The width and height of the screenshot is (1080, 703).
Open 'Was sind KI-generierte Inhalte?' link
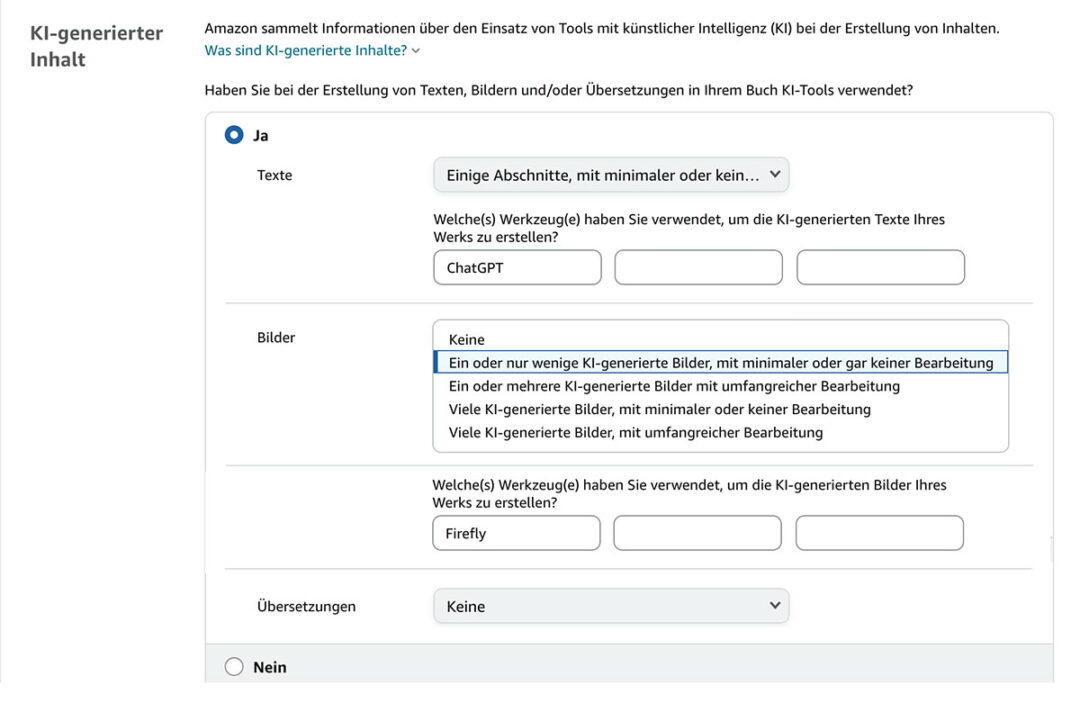311,50
